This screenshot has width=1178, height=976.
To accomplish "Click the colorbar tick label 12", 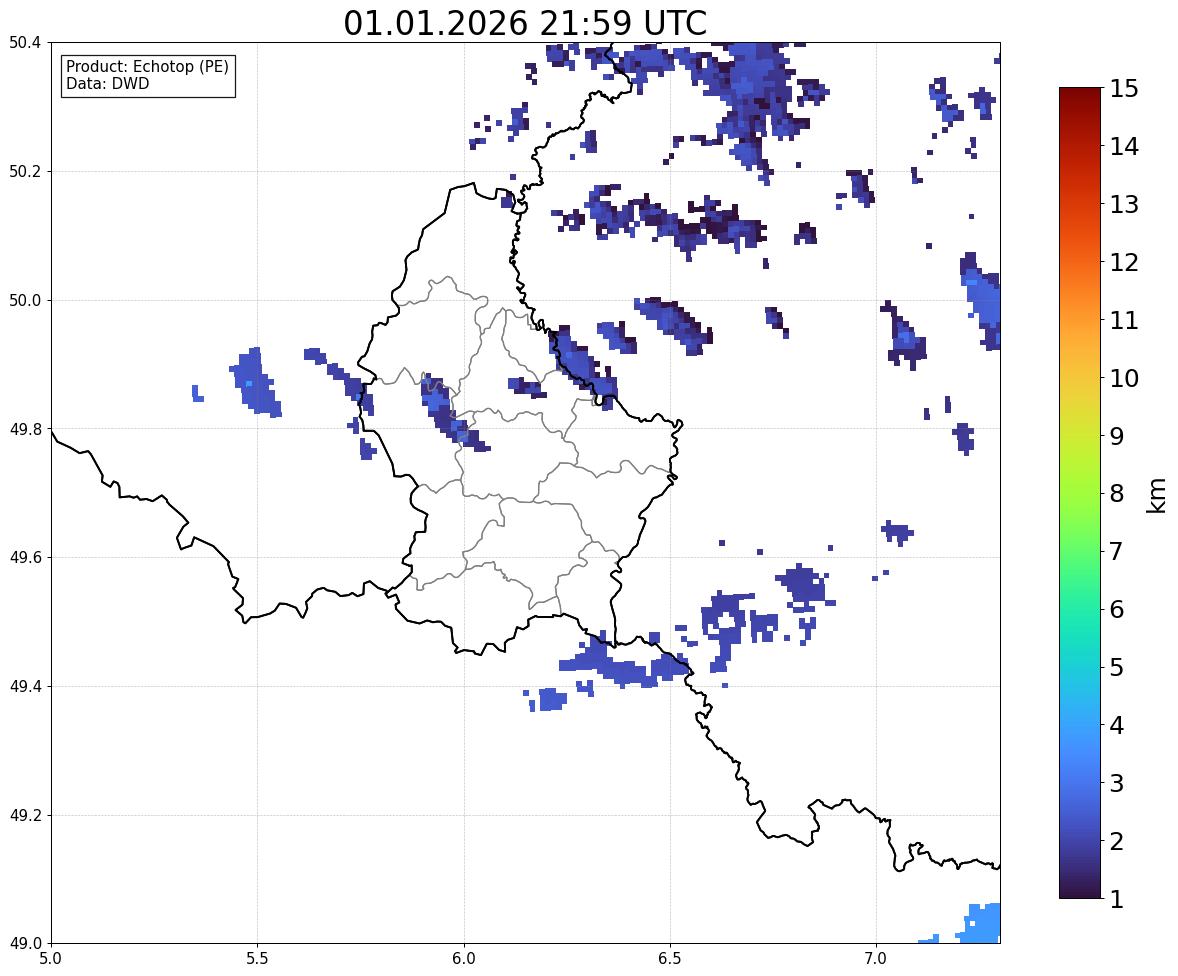I will point(1124,262).
